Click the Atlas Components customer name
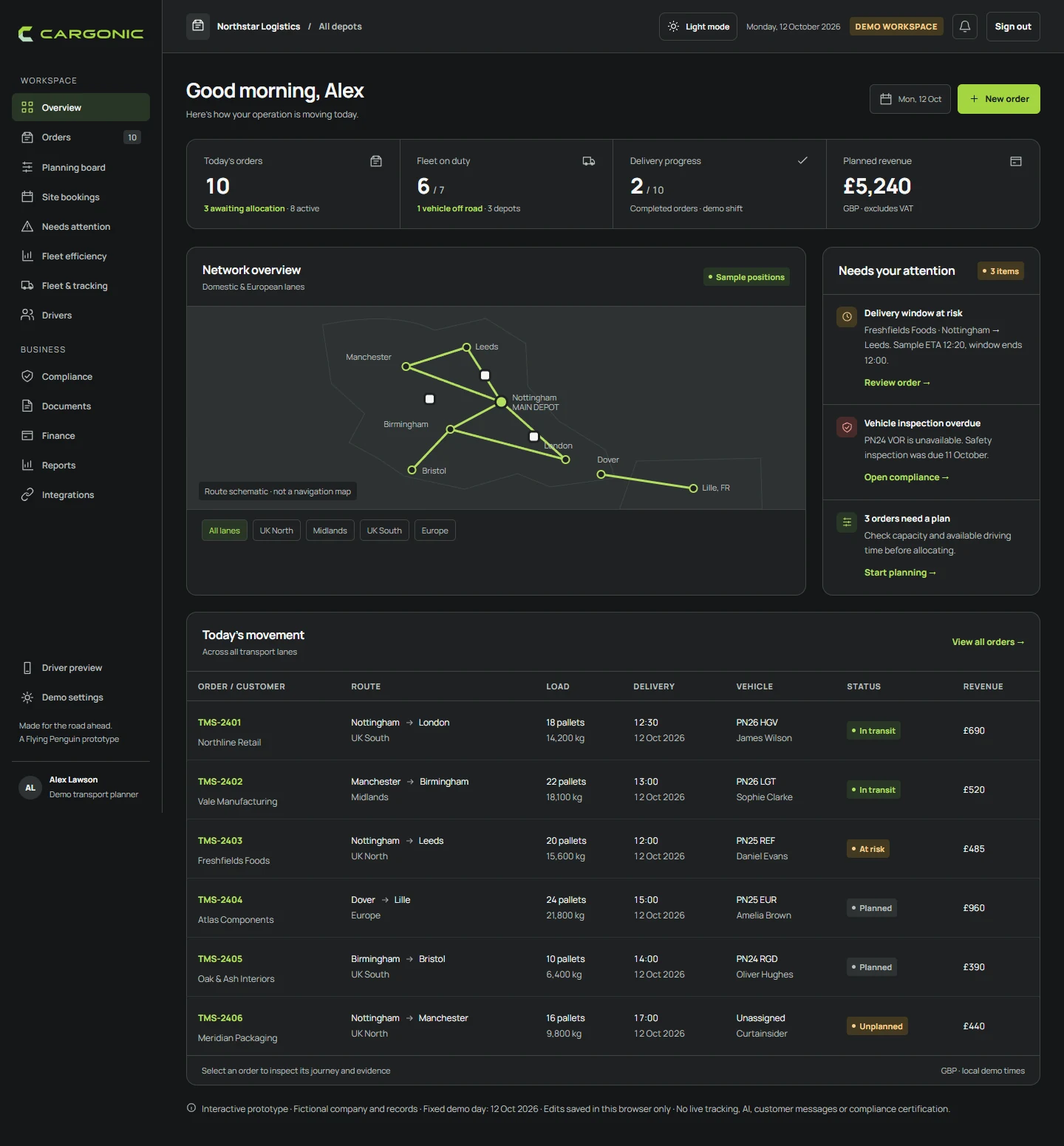Viewport: 1064px width, 1146px height. pos(236,920)
